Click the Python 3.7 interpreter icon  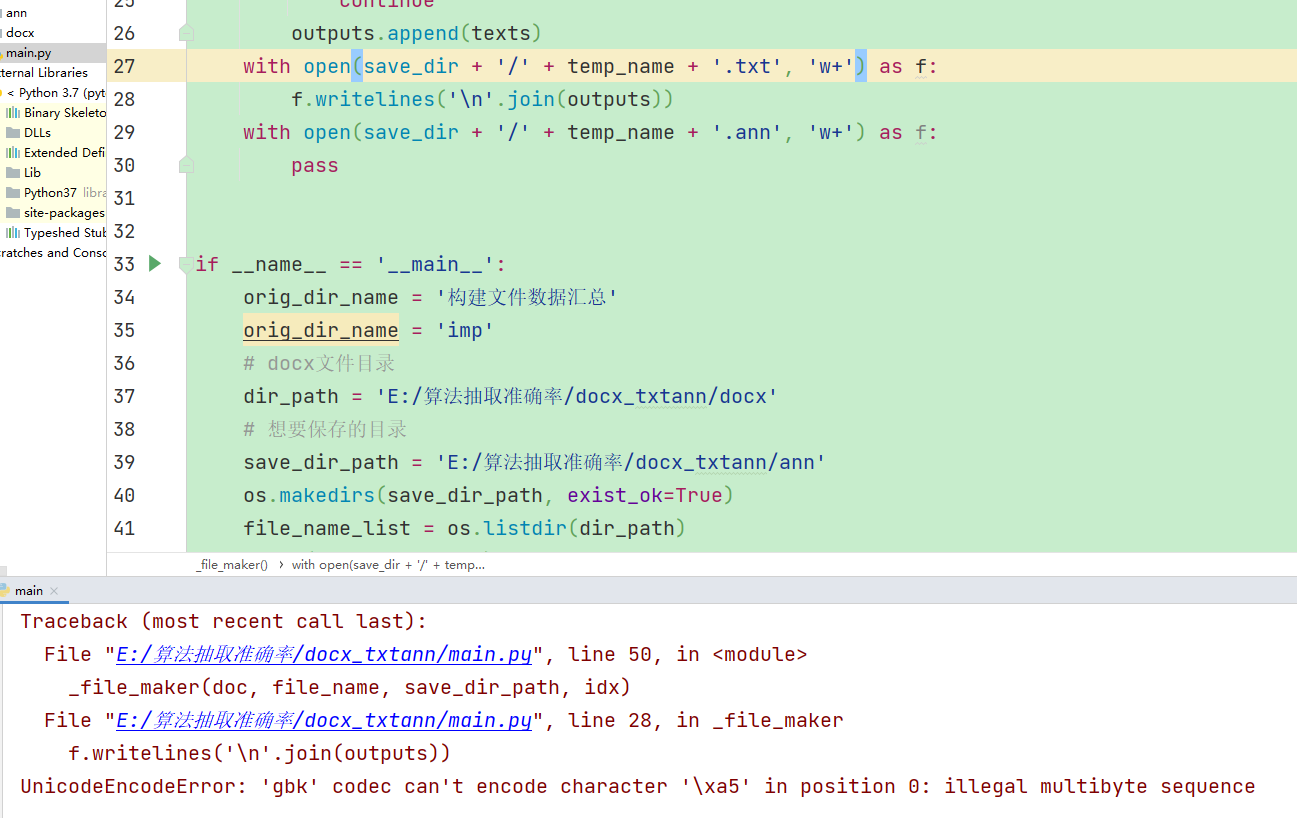[4, 92]
